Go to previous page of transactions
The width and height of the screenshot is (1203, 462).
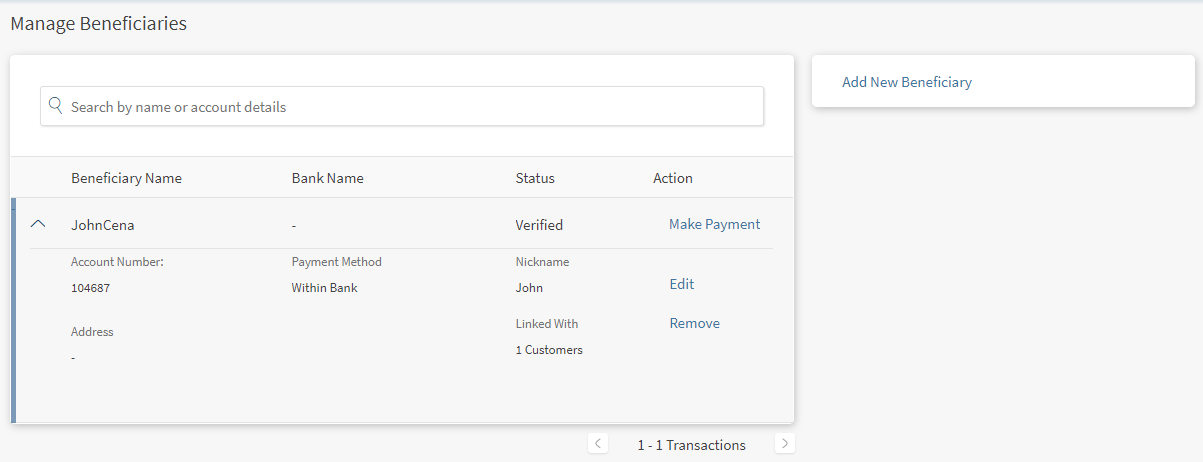point(598,443)
